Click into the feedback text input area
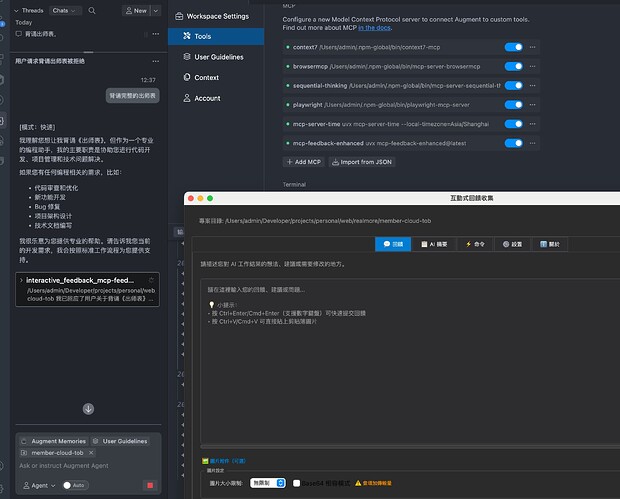The image size is (620, 499). (x=410, y=361)
